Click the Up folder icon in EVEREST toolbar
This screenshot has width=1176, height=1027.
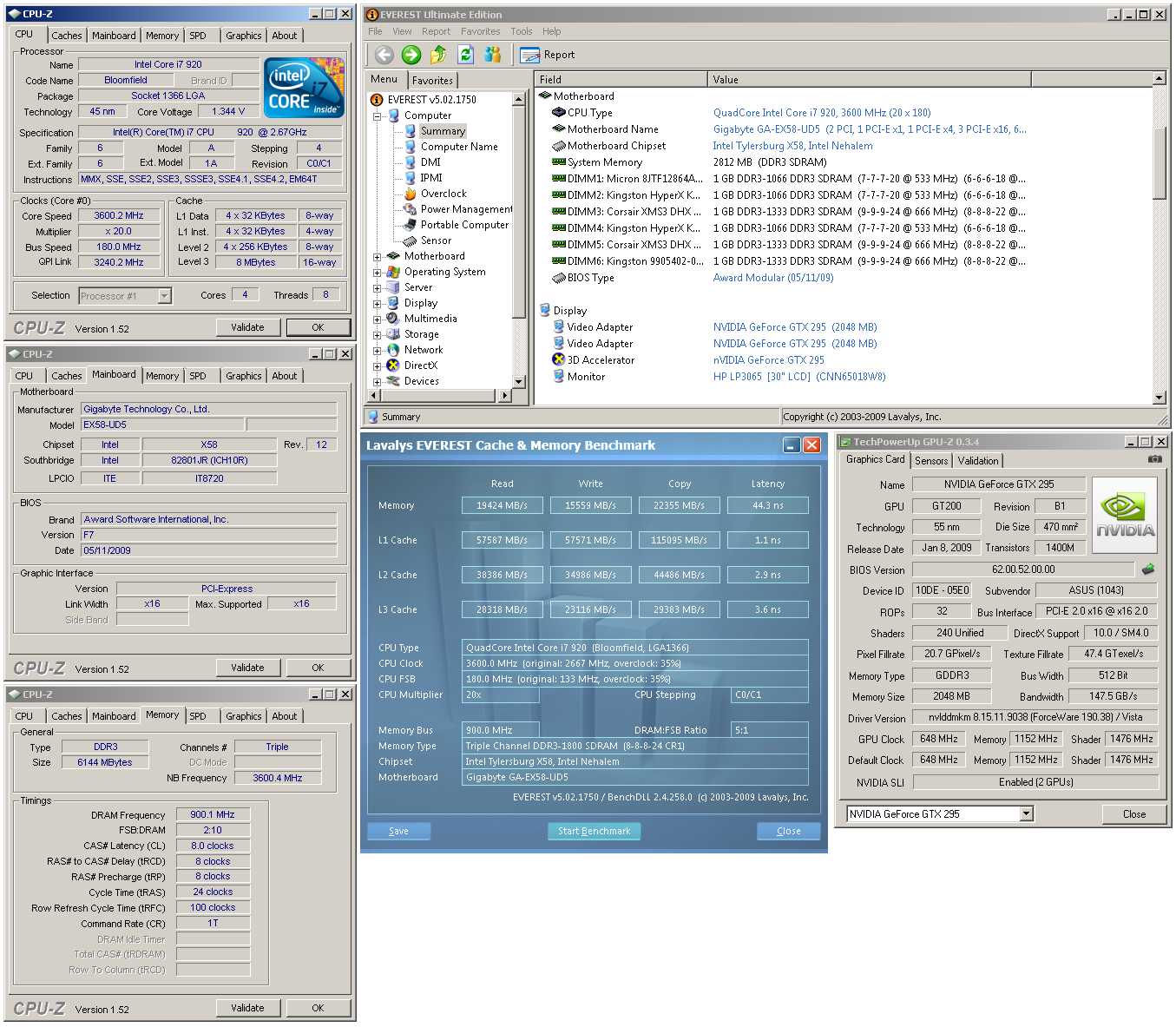438,55
